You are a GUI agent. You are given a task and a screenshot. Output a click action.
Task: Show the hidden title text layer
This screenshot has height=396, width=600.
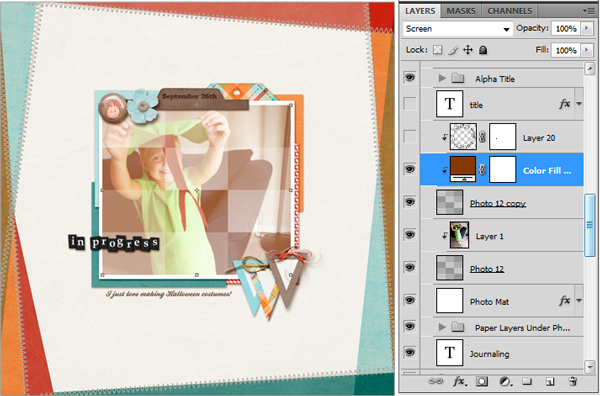[x=410, y=103]
